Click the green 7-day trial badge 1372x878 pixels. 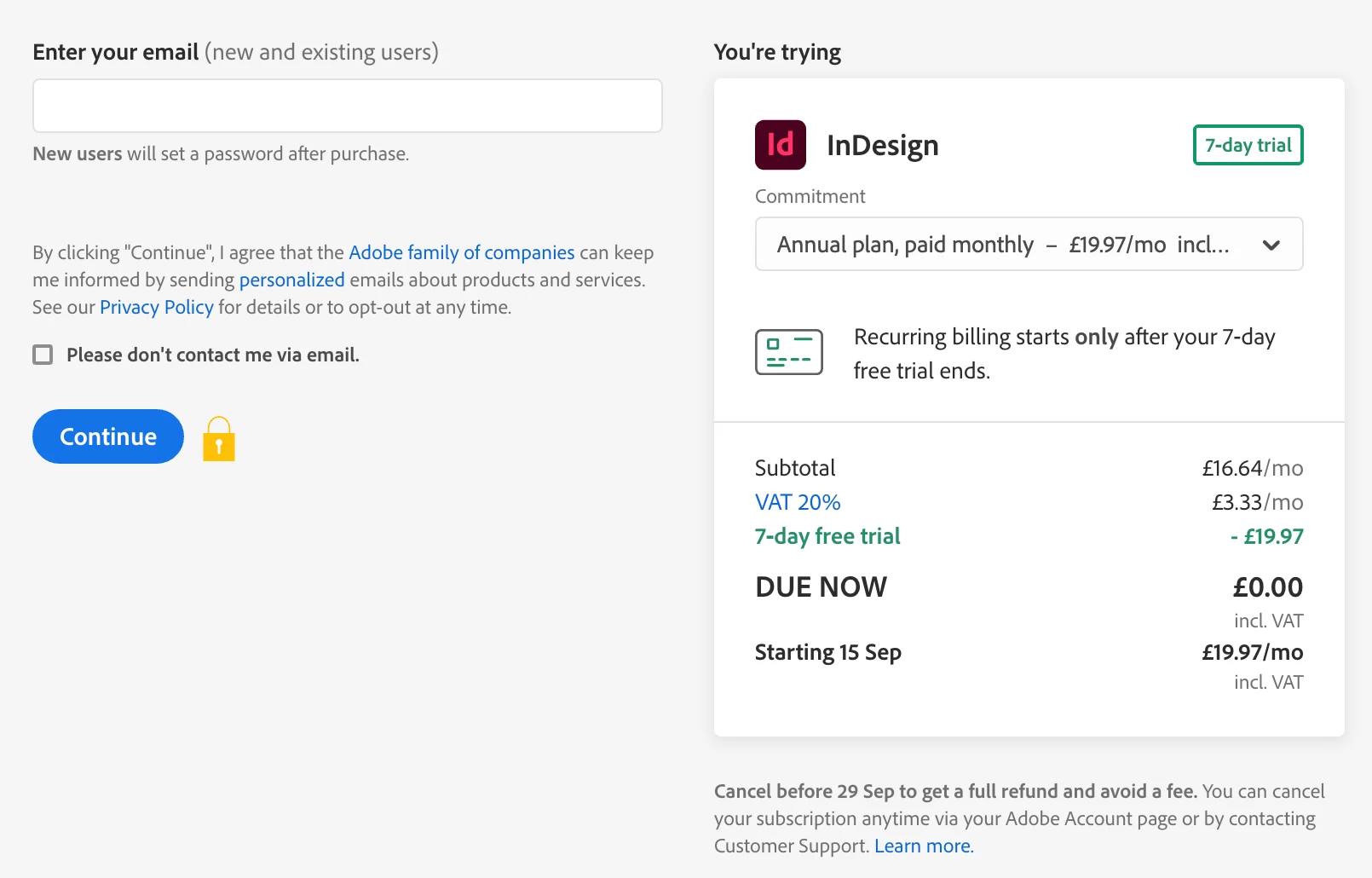tap(1248, 145)
